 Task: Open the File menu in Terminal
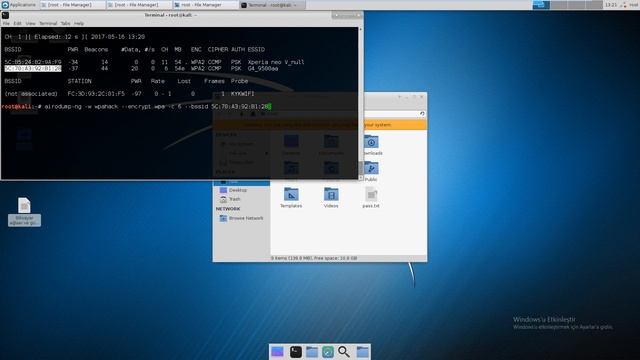6,23
